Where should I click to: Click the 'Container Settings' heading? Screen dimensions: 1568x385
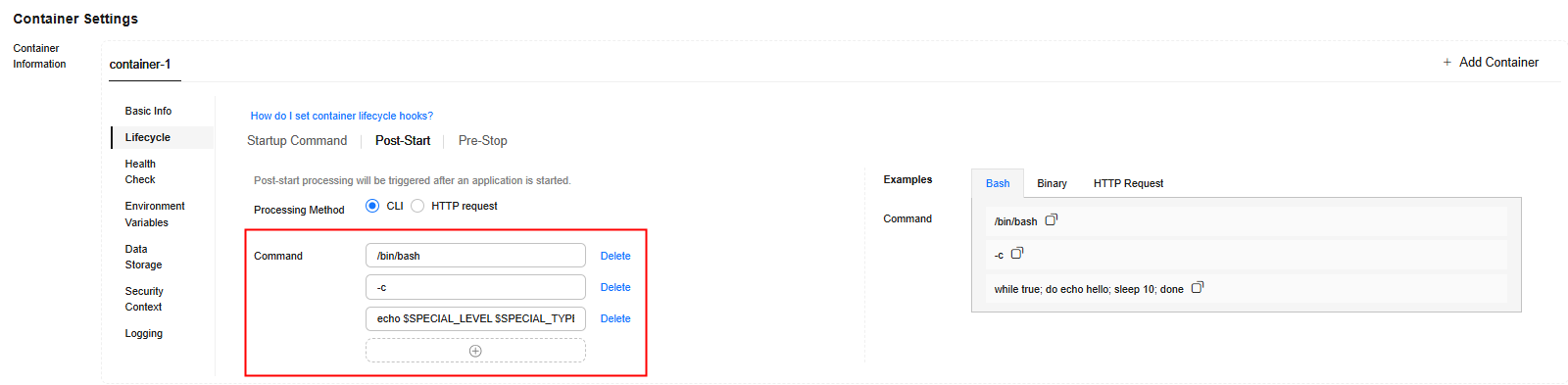point(75,19)
